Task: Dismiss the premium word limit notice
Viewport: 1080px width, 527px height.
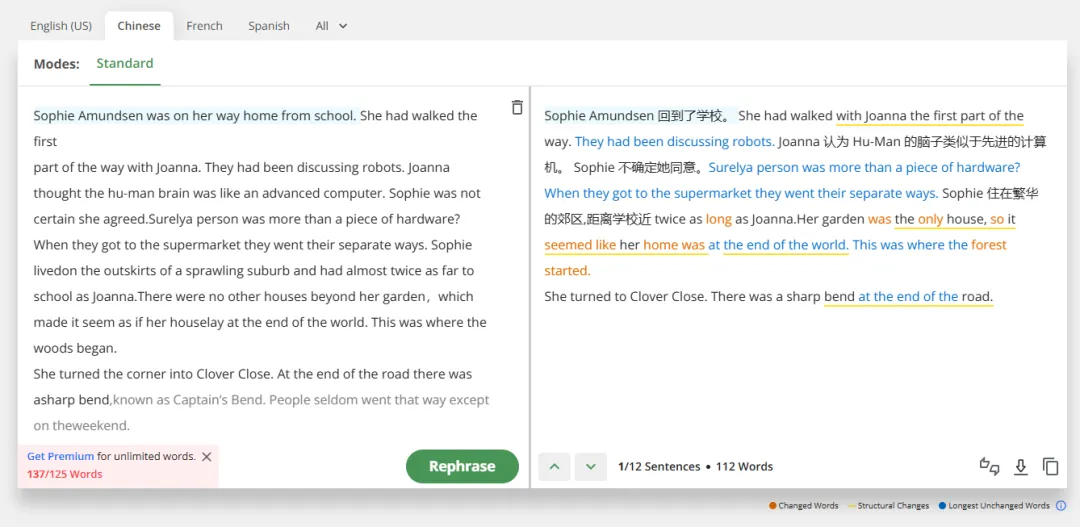Action: [207, 456]
